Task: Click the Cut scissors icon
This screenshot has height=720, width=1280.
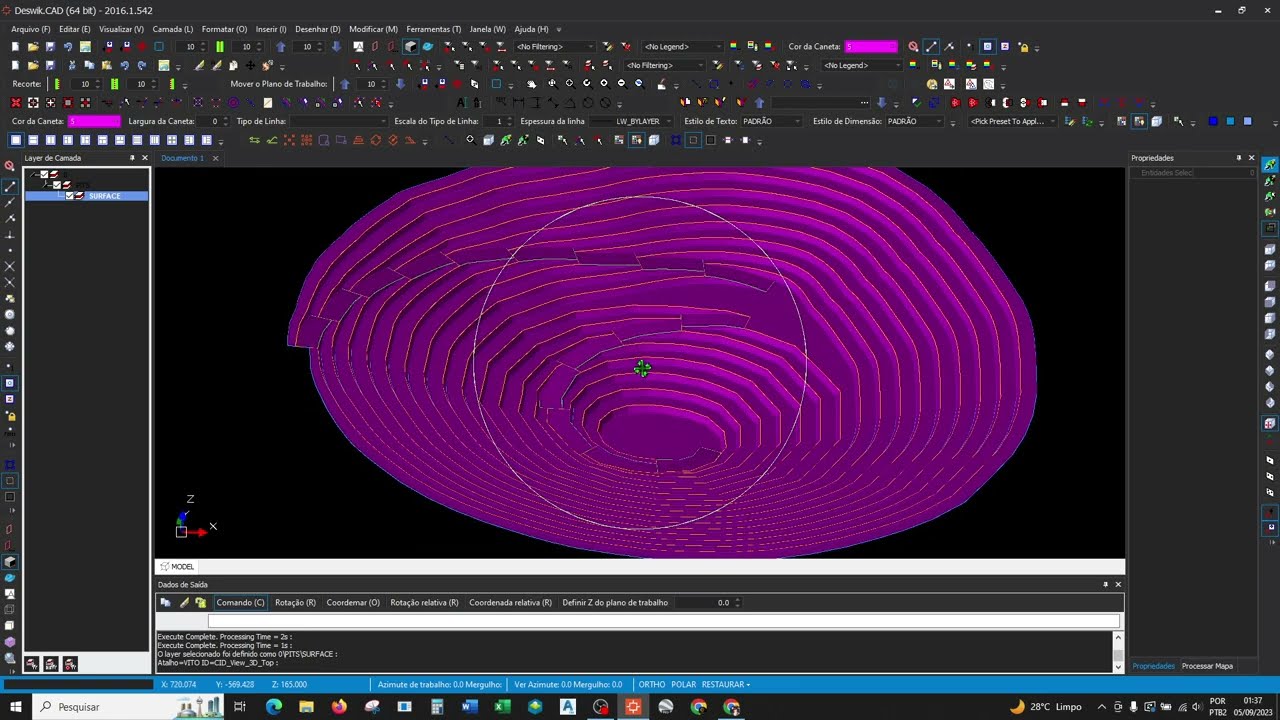Action: click(x=72, y=66)
